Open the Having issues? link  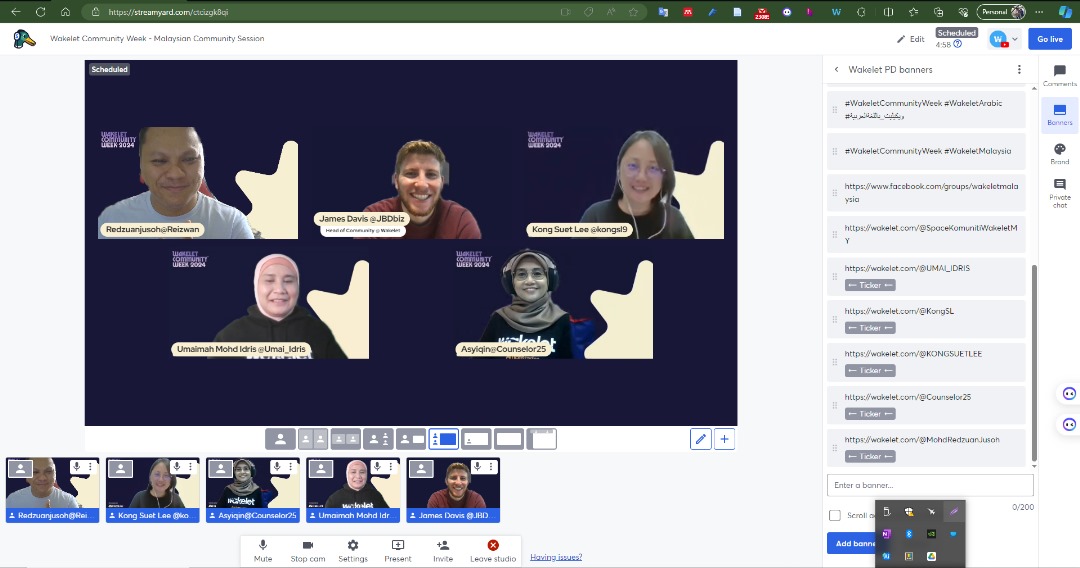click(556, 557)
